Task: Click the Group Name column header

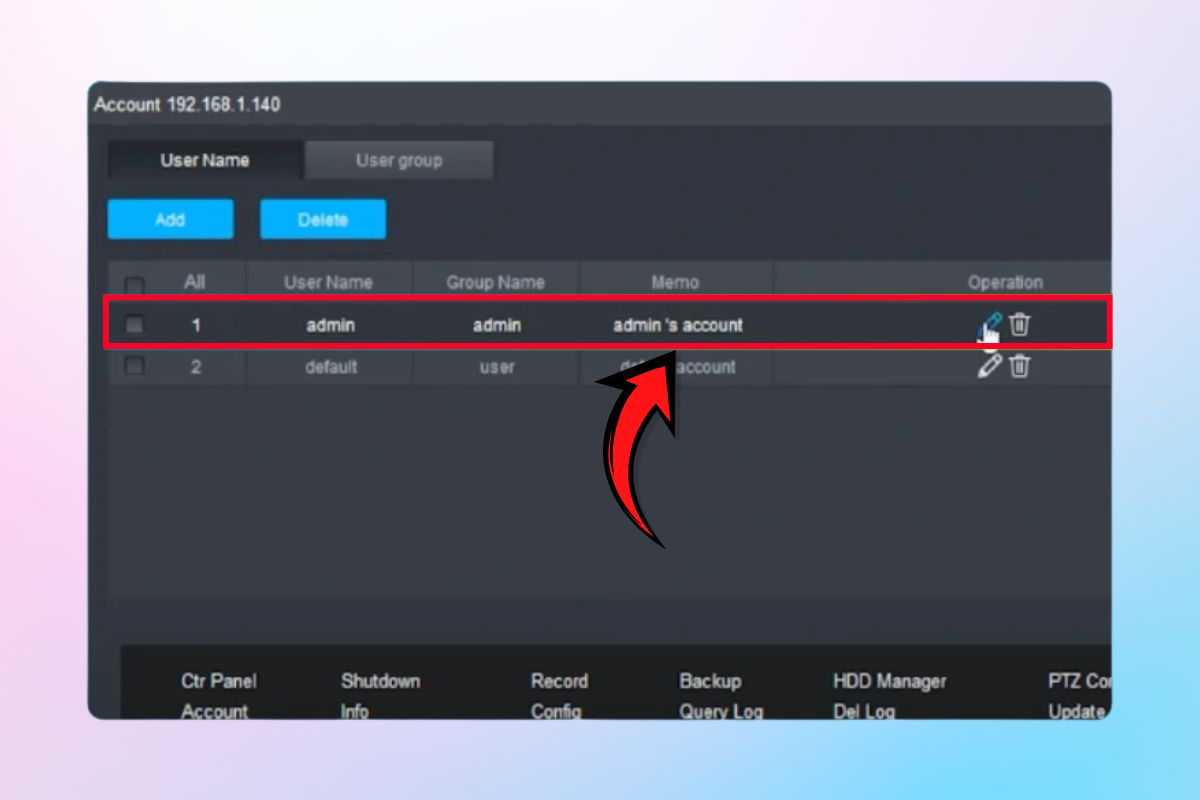Action: (496, 282)
